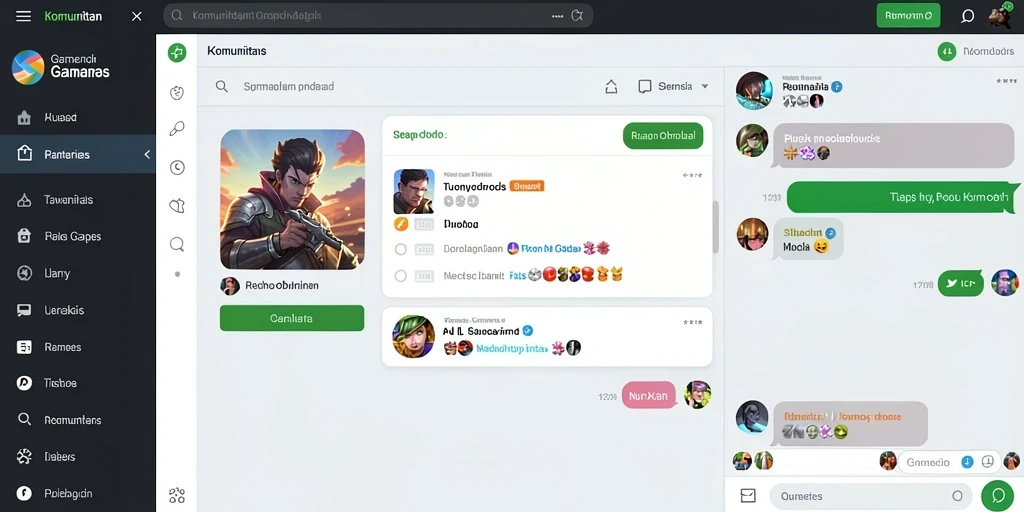Select the Dorolagnilann radio option
The width and height of the screenshot is (1024, 512).
pos(401,249)
